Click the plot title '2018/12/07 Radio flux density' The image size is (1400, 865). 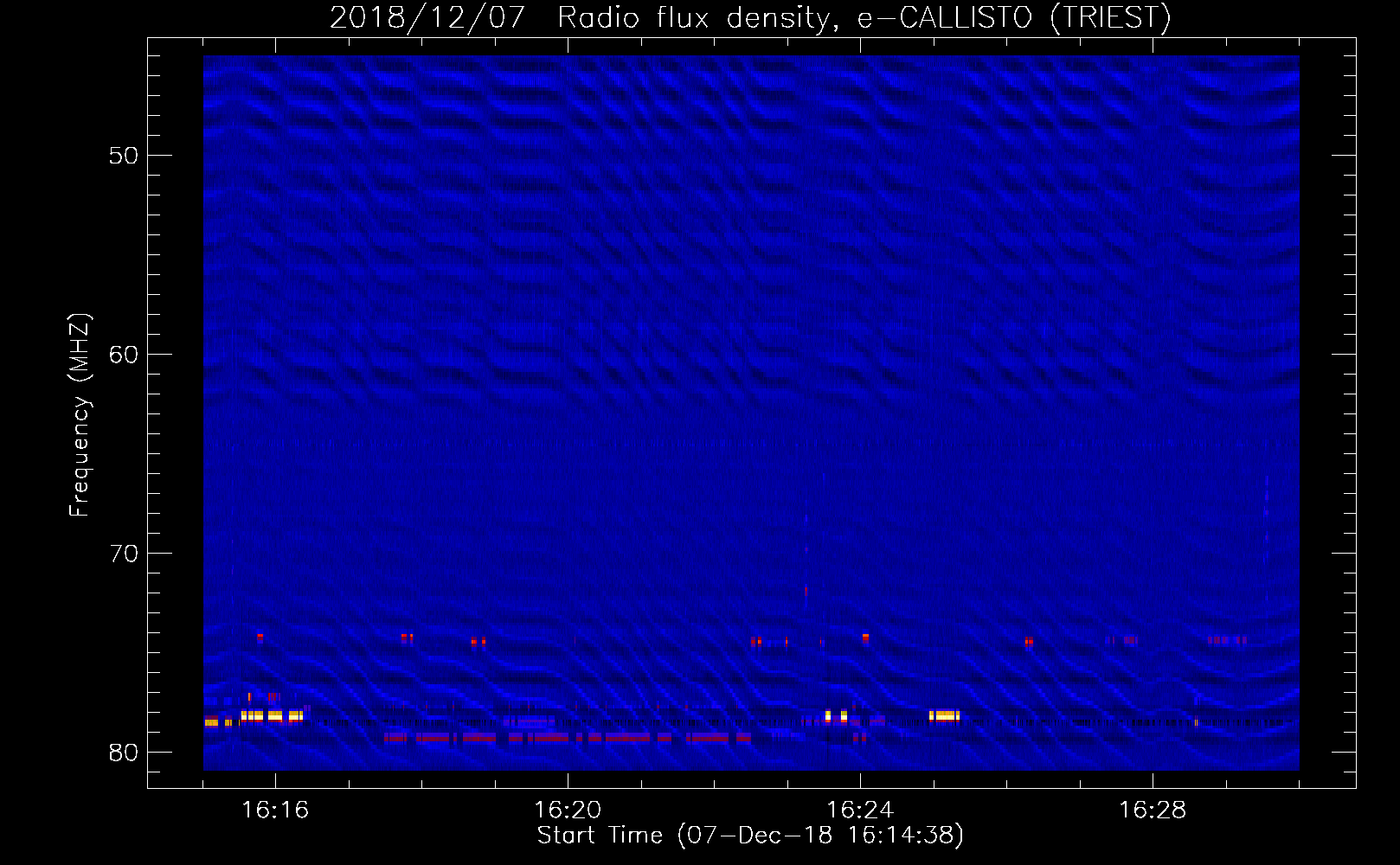point(749,16)
